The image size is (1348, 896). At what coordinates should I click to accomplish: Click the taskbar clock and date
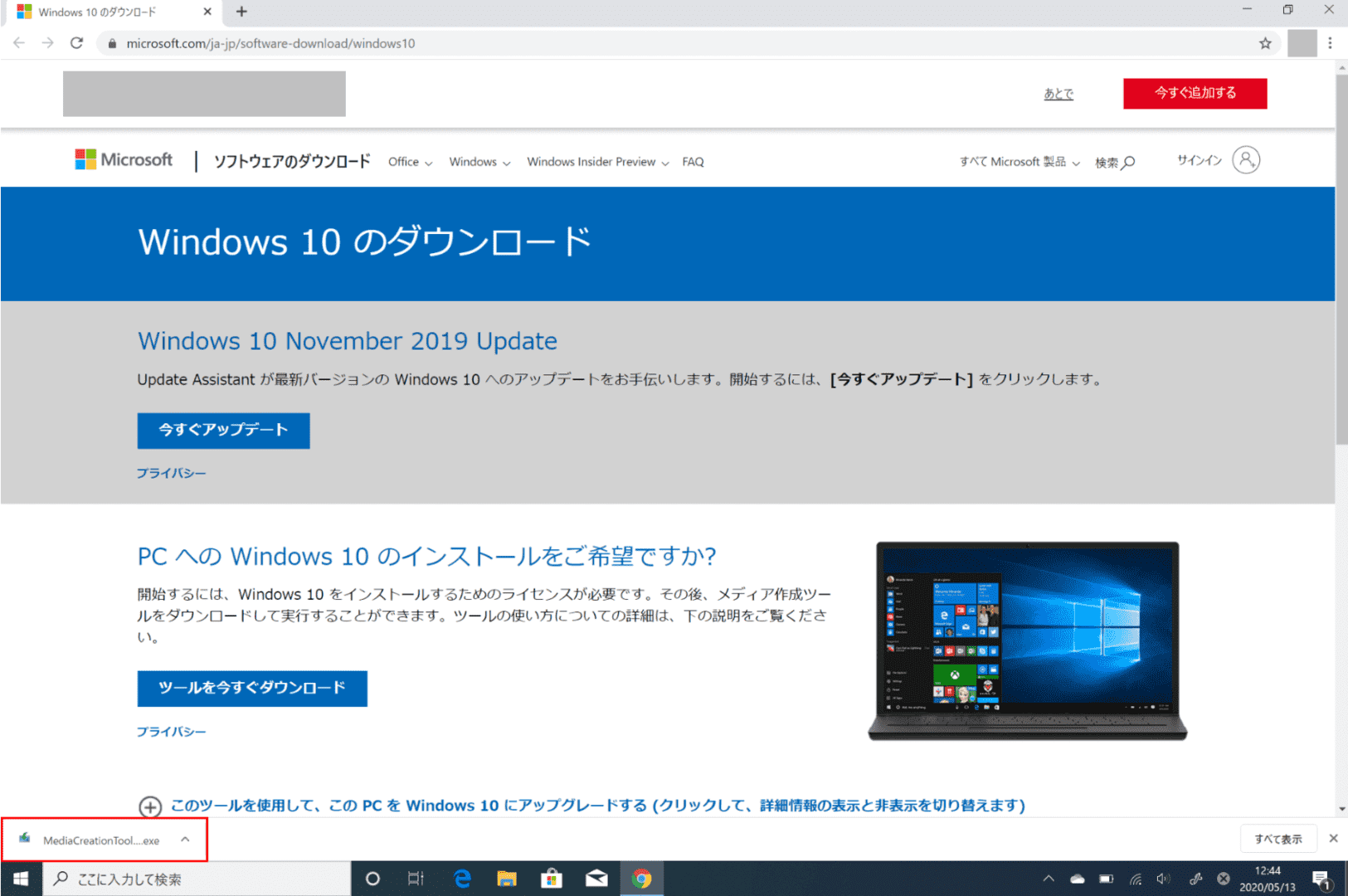pos(1267,879)
